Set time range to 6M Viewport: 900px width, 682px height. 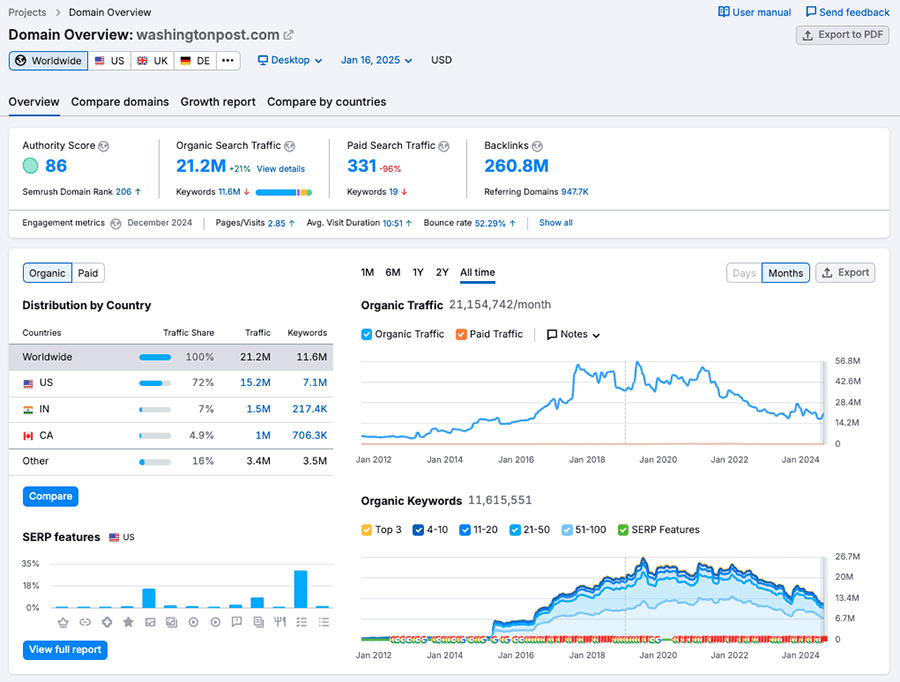pyautogui.click(x=393, y=273)
